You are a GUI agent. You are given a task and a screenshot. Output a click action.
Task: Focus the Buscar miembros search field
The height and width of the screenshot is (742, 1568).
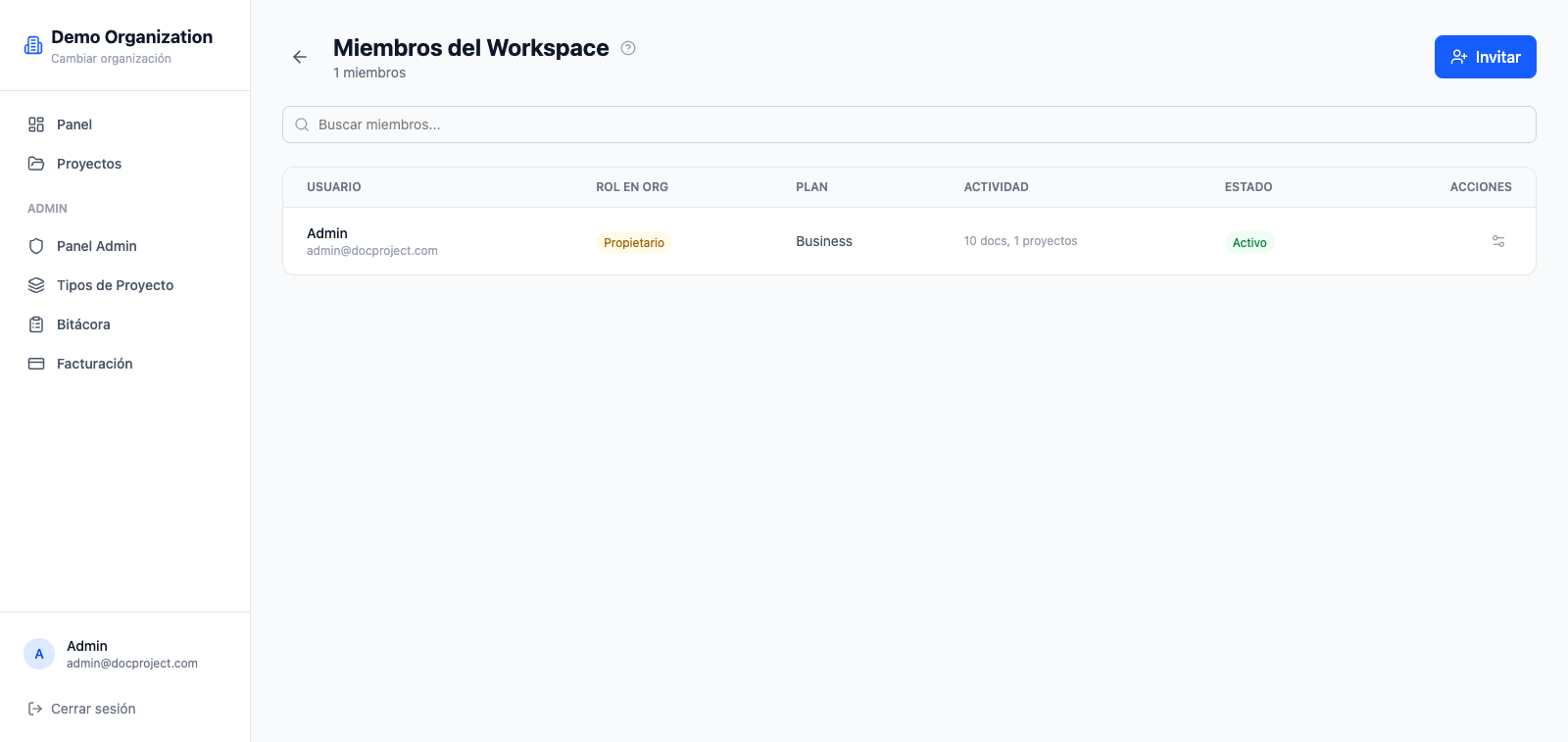tap(909, 124)
